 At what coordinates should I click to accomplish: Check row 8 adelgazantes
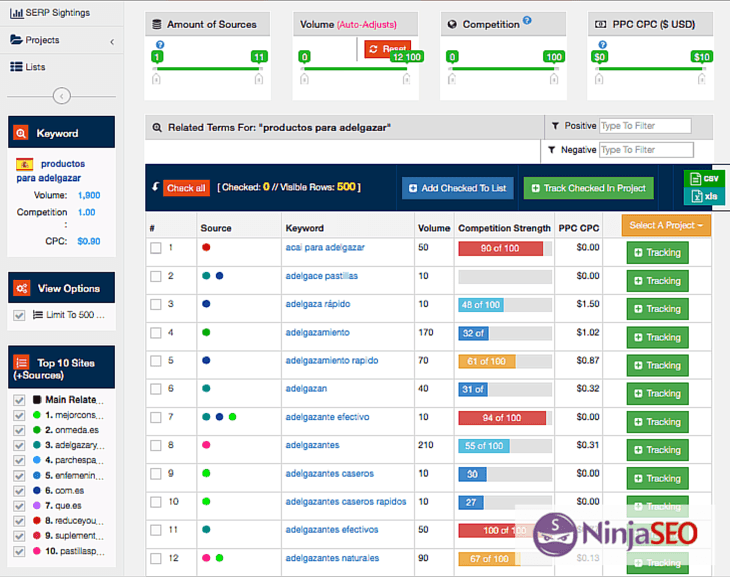(156, 445)
